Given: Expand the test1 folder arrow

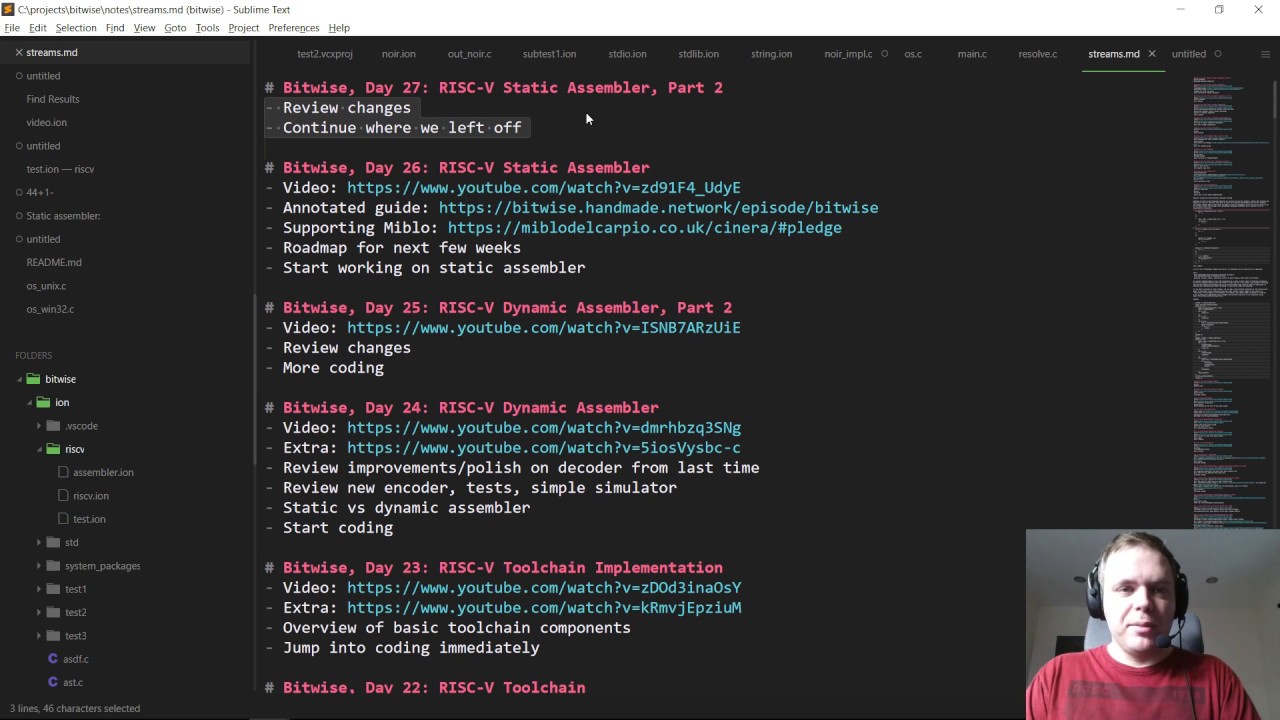Looking at the screenshot, I should 39,589.
